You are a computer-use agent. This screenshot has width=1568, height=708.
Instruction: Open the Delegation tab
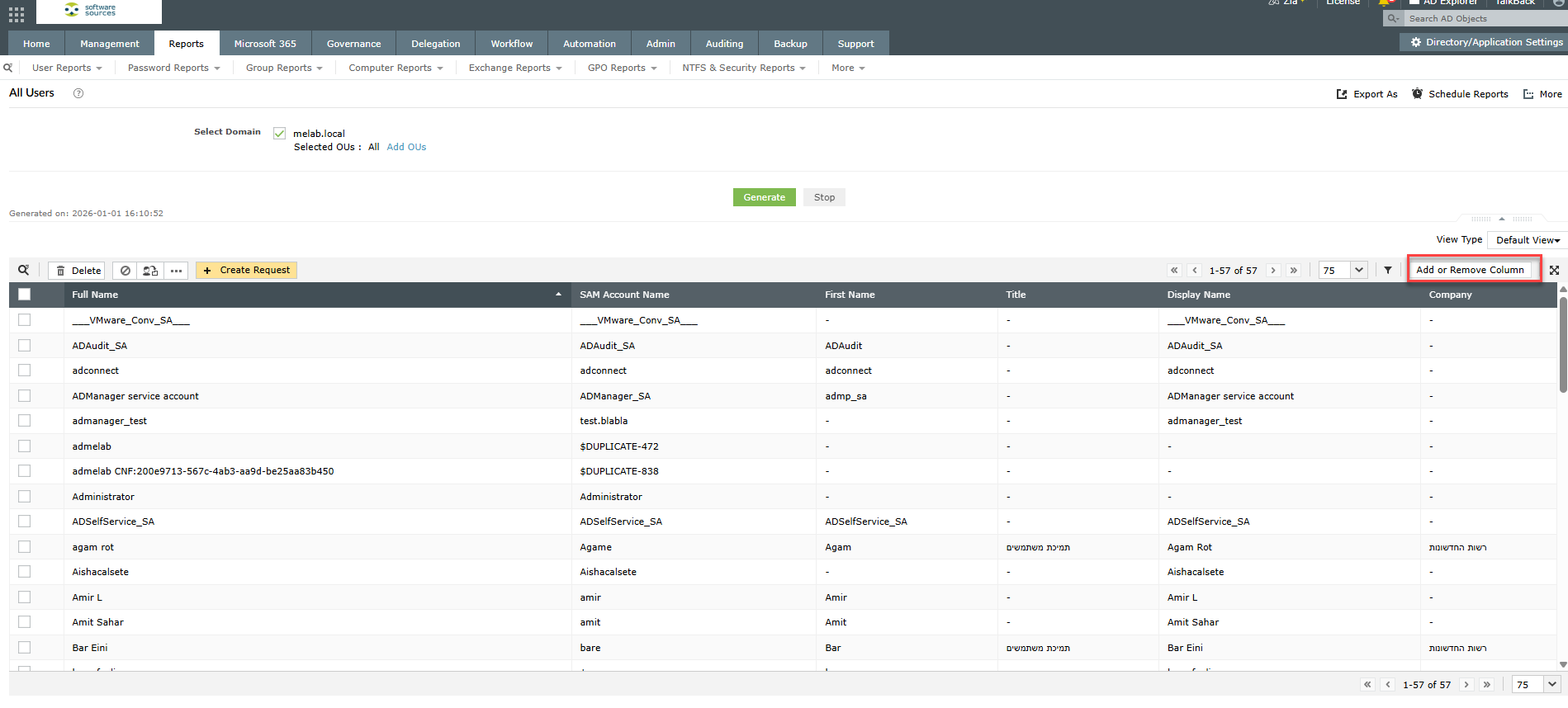(x=435, y=44)
